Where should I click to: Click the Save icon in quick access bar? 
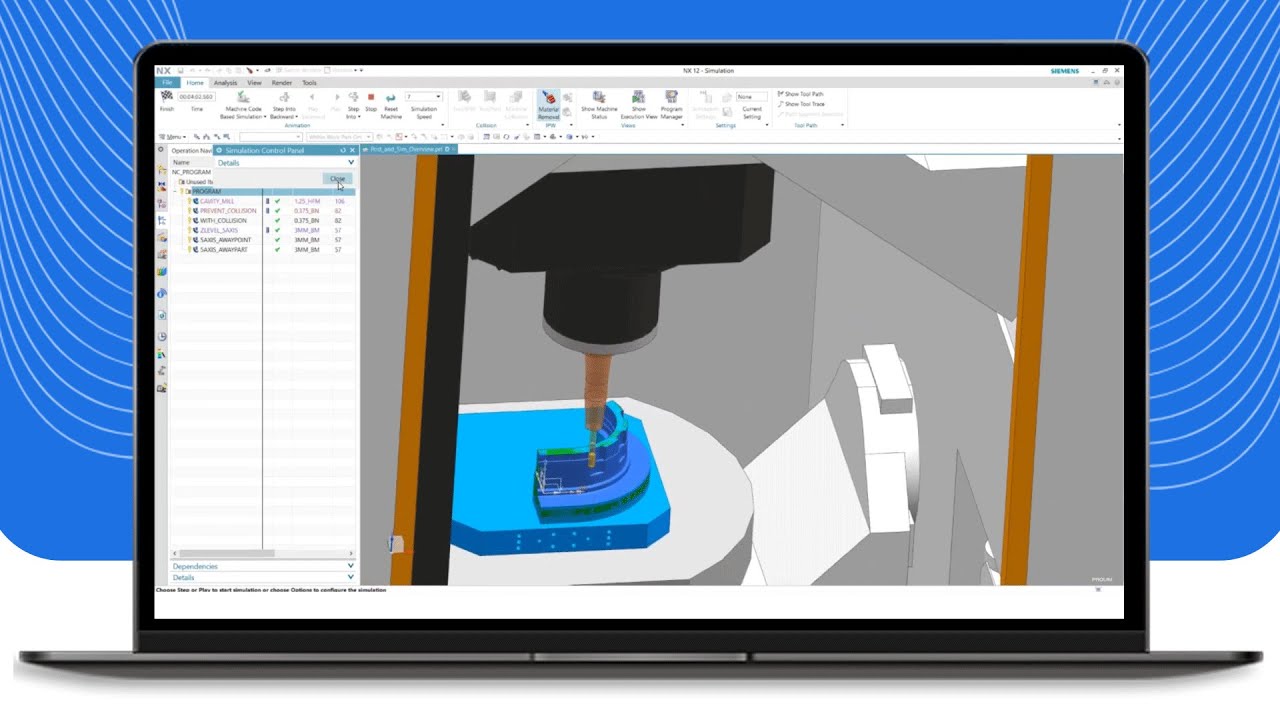183,71
